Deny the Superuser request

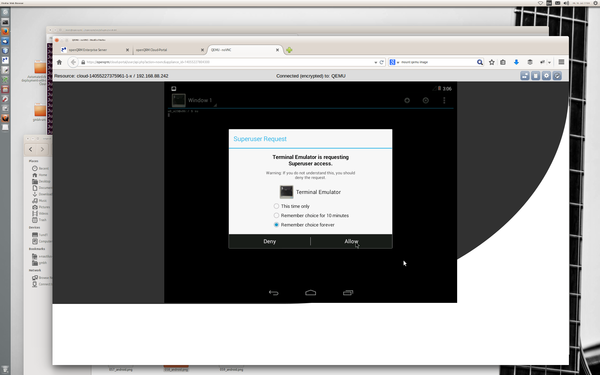coord(269,241)
